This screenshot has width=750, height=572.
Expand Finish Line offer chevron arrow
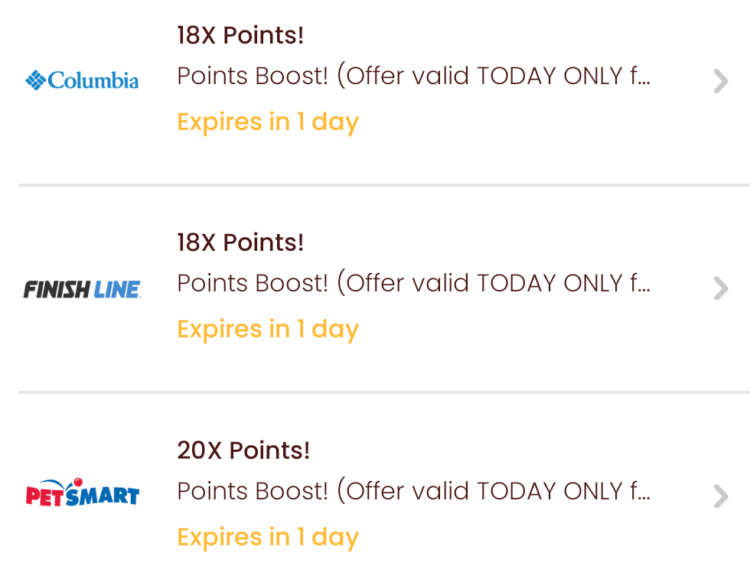click(721, 288)
